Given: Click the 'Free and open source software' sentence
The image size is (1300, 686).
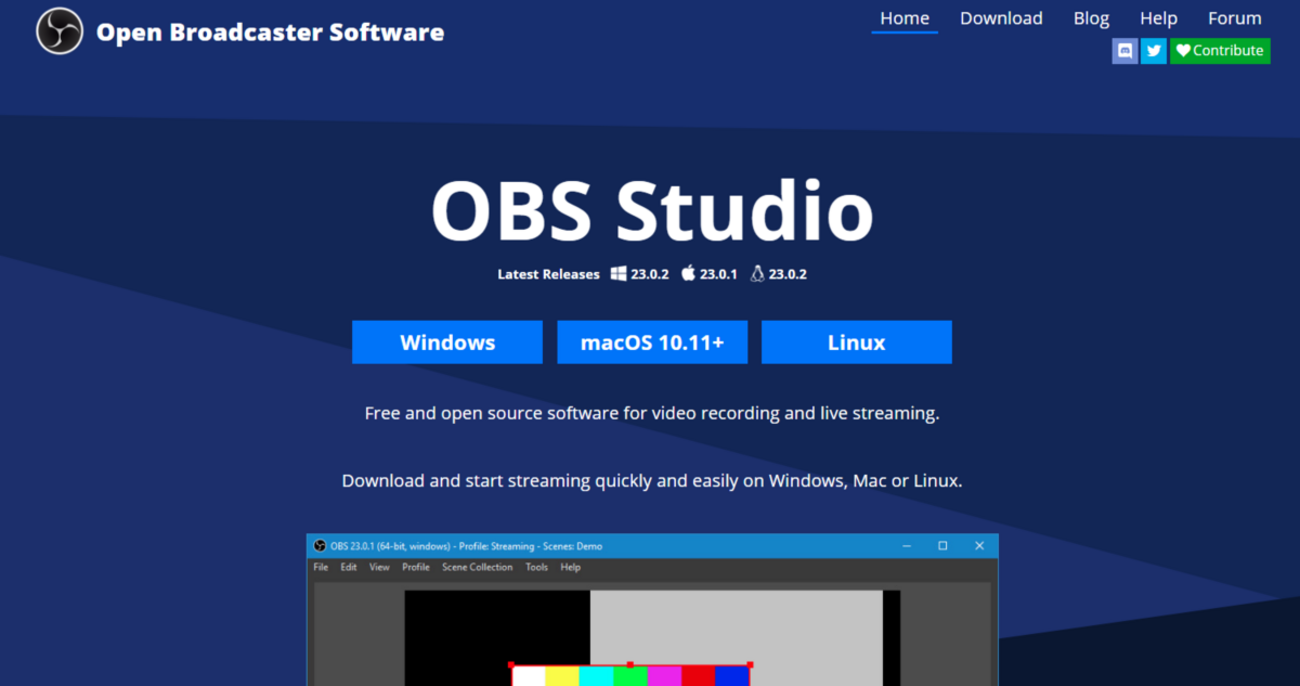Looking at the screenshot, I should point(652,413).
